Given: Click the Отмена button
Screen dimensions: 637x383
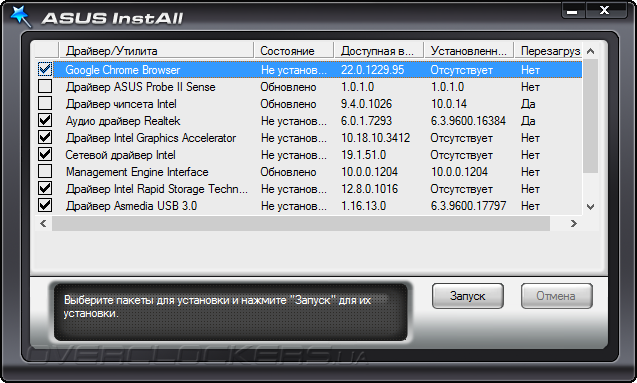Looking at the screenshot, I should 557,296.
